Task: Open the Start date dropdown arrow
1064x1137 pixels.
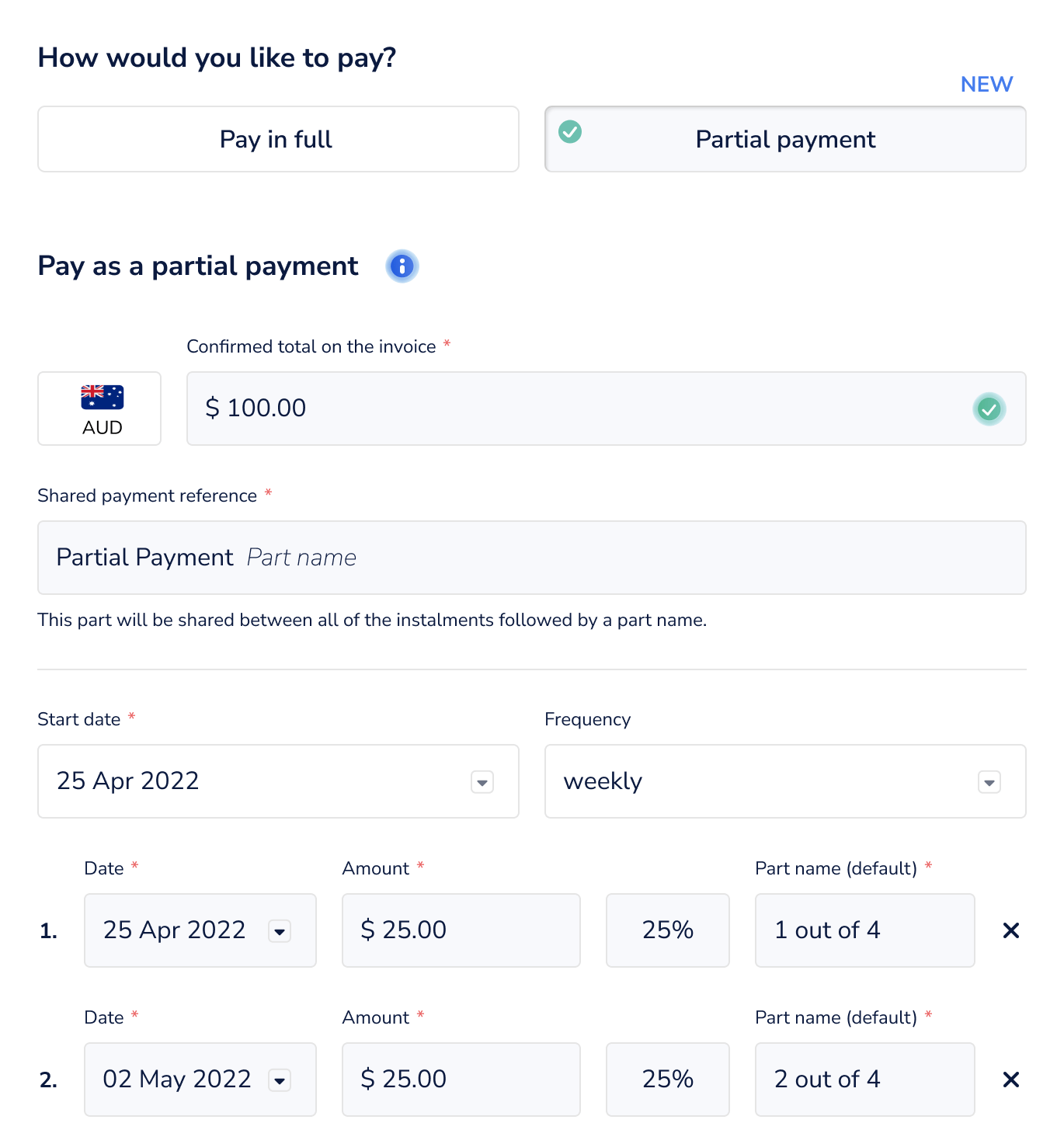Action: click(482, 782)
